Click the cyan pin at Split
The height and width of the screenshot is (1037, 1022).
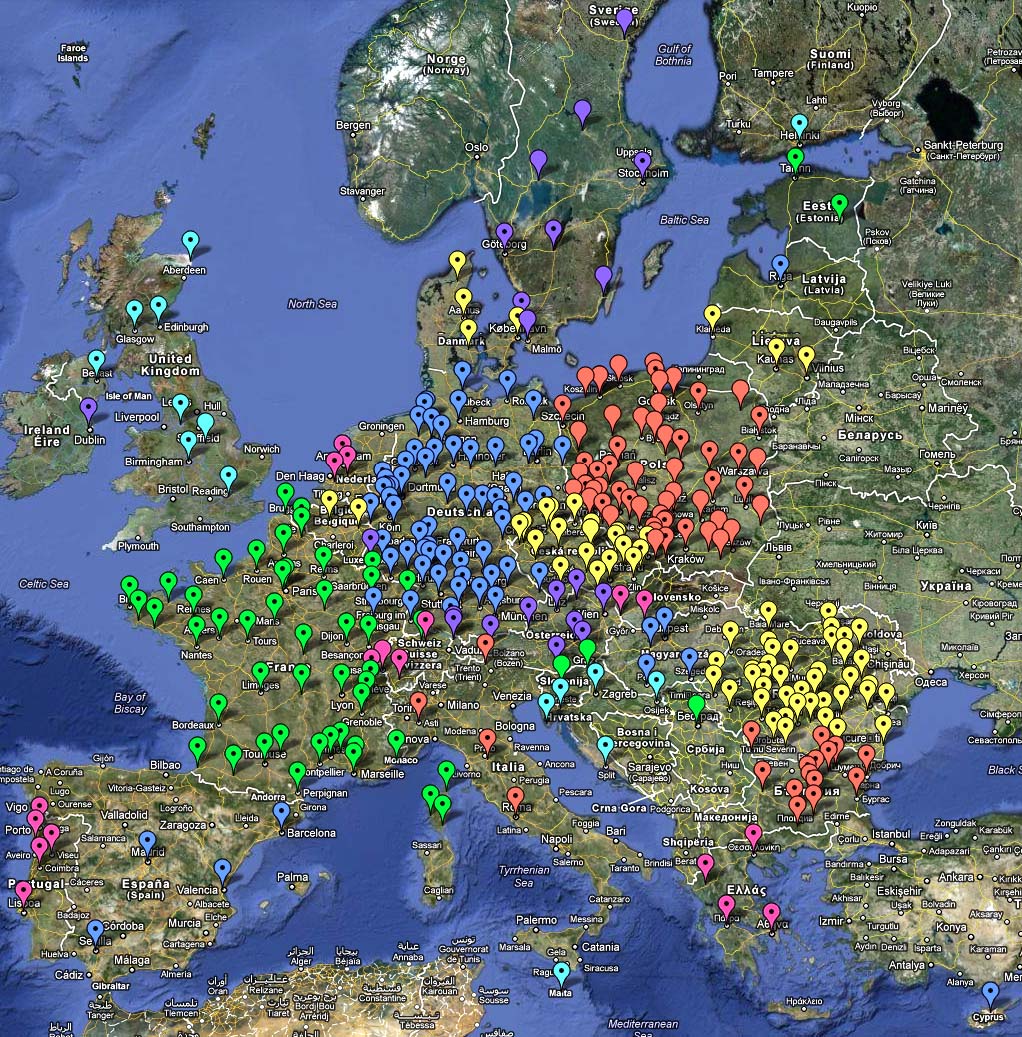click(x=604, y=746)
